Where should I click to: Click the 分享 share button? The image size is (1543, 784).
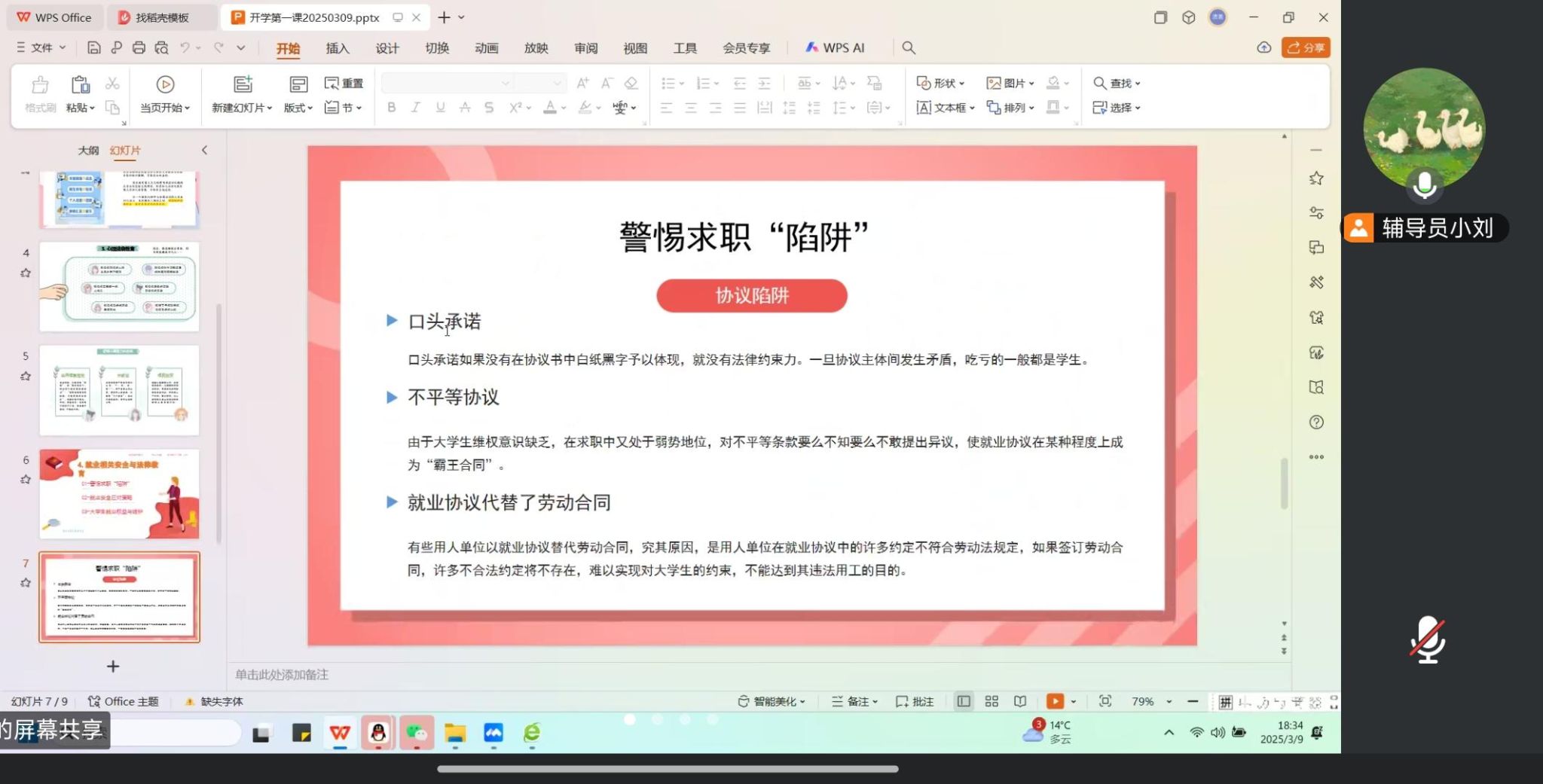click(x=1306, y=47)
